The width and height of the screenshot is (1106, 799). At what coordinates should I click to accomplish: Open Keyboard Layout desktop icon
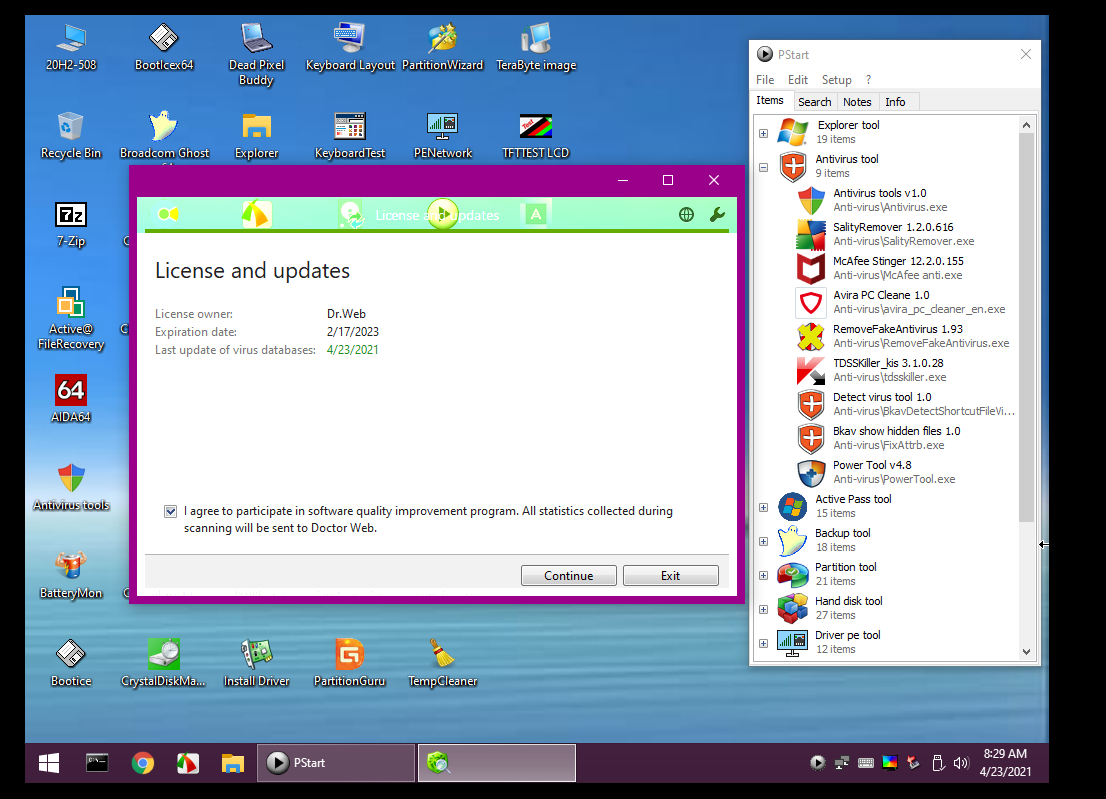pyautogui.click(x=350, y=48)
